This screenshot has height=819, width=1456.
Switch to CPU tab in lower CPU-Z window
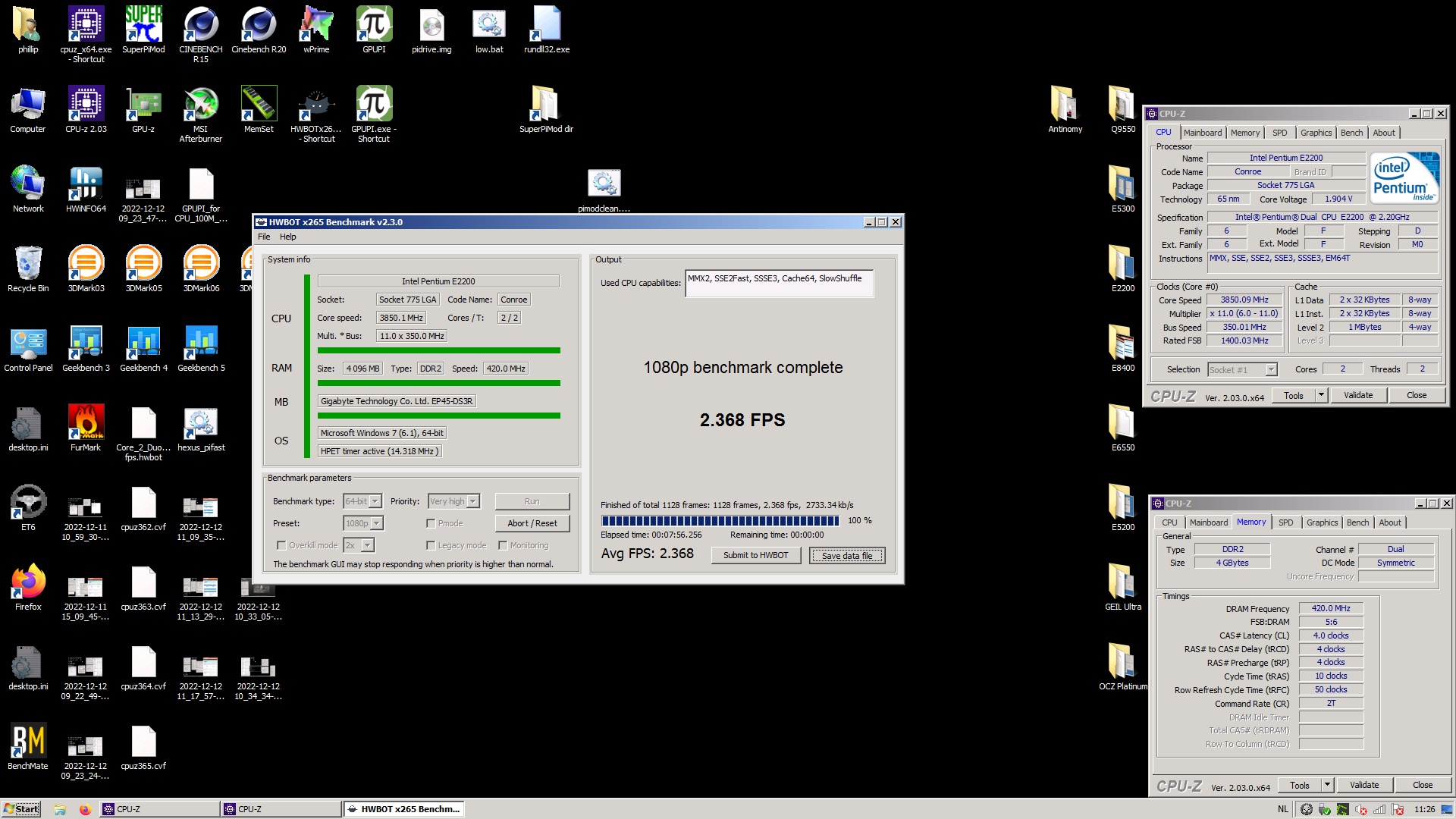pyautogui.click(x=1169, y=522)
